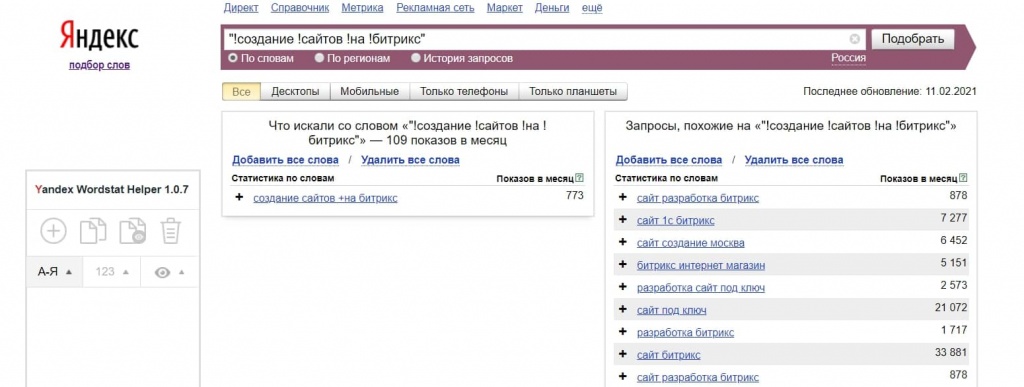Sort helper list alphabetically via 'А-Я'
Screen dimensions: 1024x387
pyautogui.click(x=55, y=272)
